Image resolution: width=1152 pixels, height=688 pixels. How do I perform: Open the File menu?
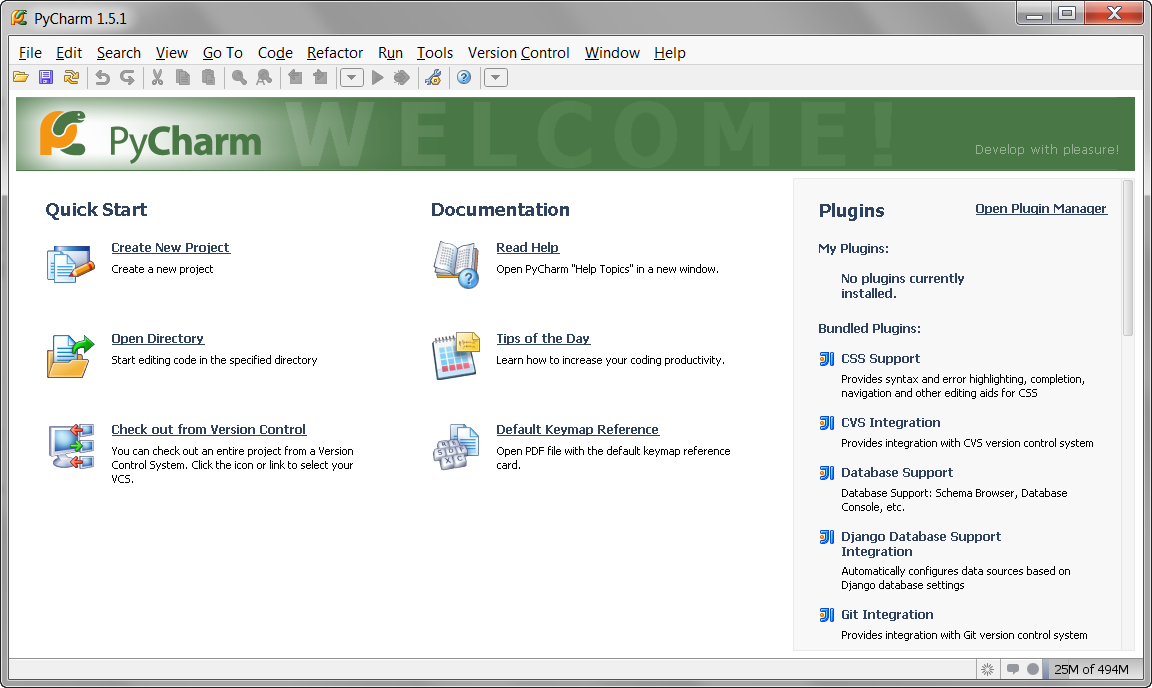point(30,53)
